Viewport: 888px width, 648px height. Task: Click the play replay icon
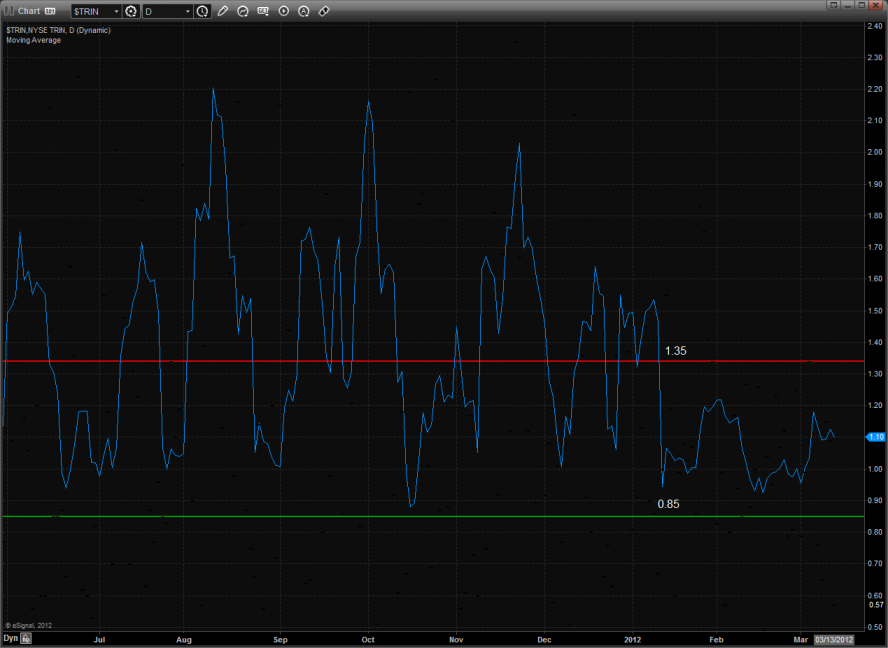tap(284, 11)
